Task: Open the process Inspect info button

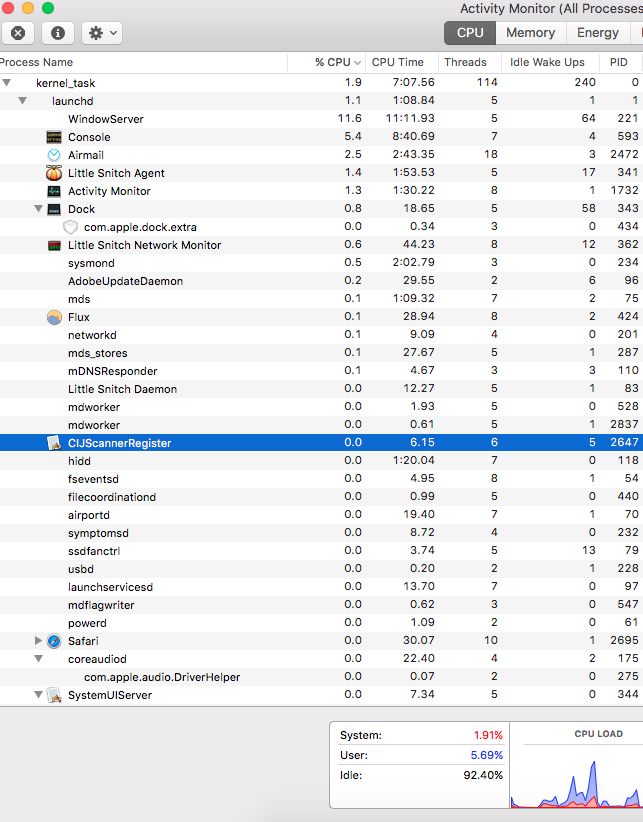Action: coord(58,33)
